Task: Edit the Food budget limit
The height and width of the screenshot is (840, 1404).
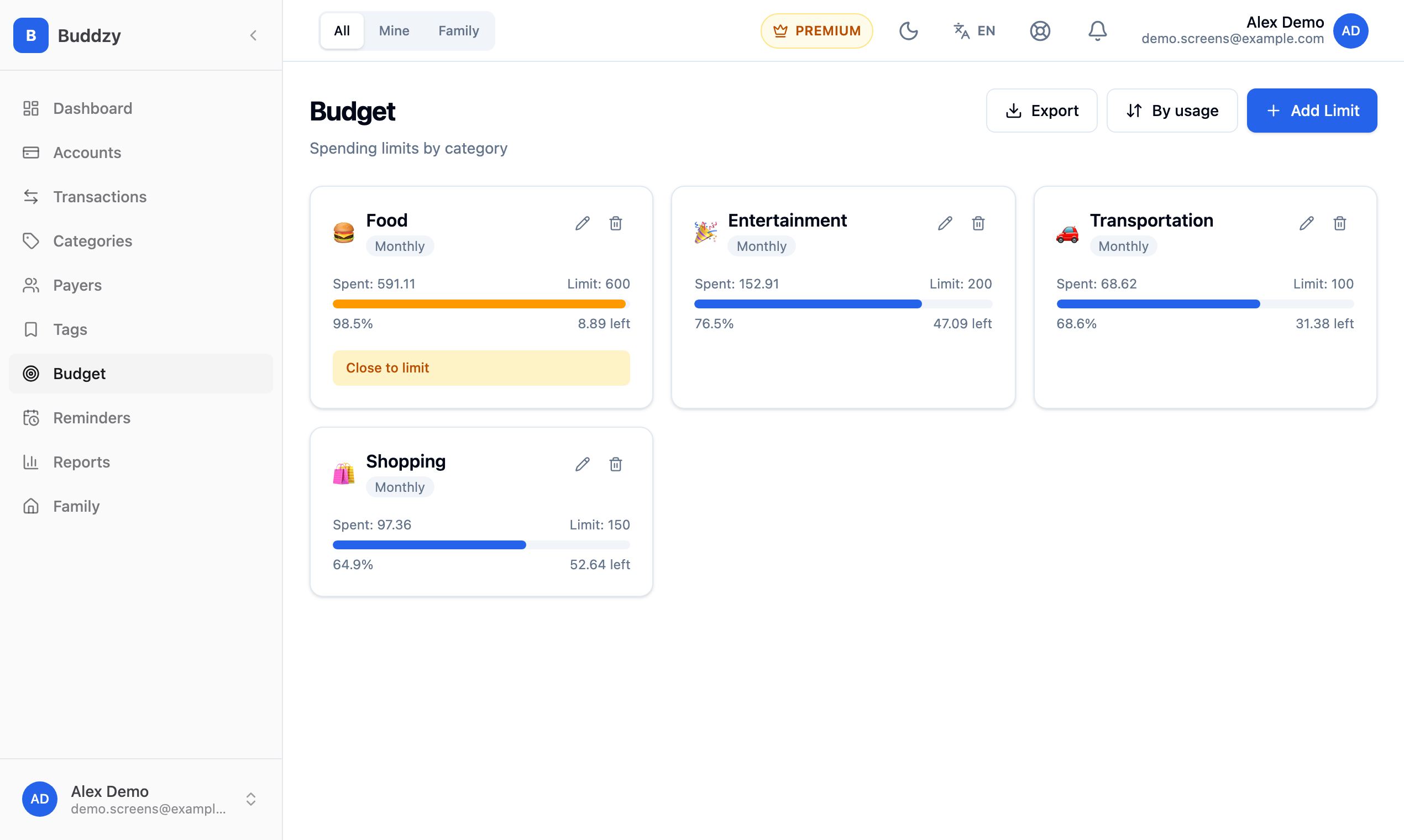Action: [x=583, y=223]
